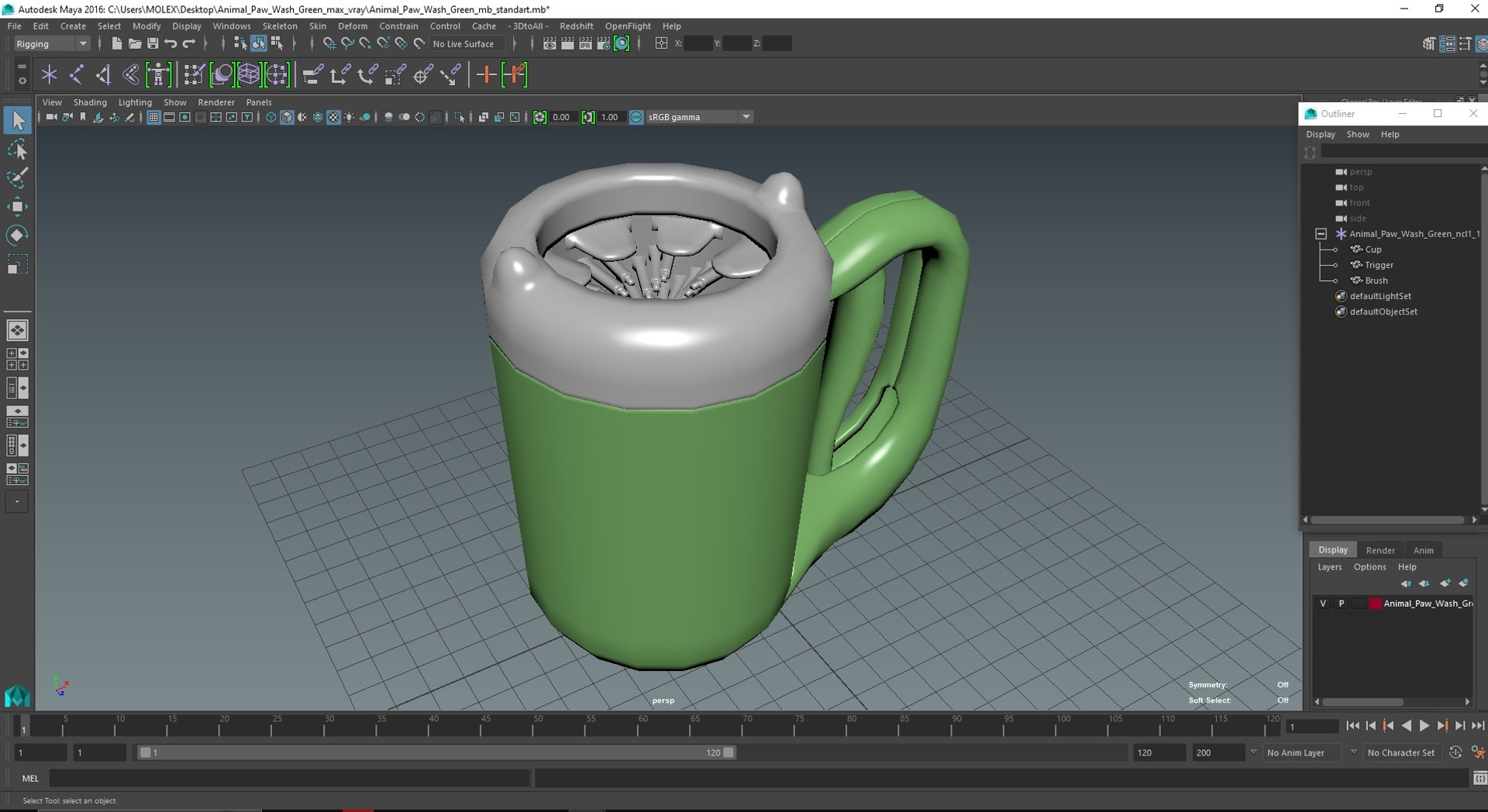This screenshot has height=812, width=1488.
Task: Activate the Paint Selection tool
Action: coord(17,177)
